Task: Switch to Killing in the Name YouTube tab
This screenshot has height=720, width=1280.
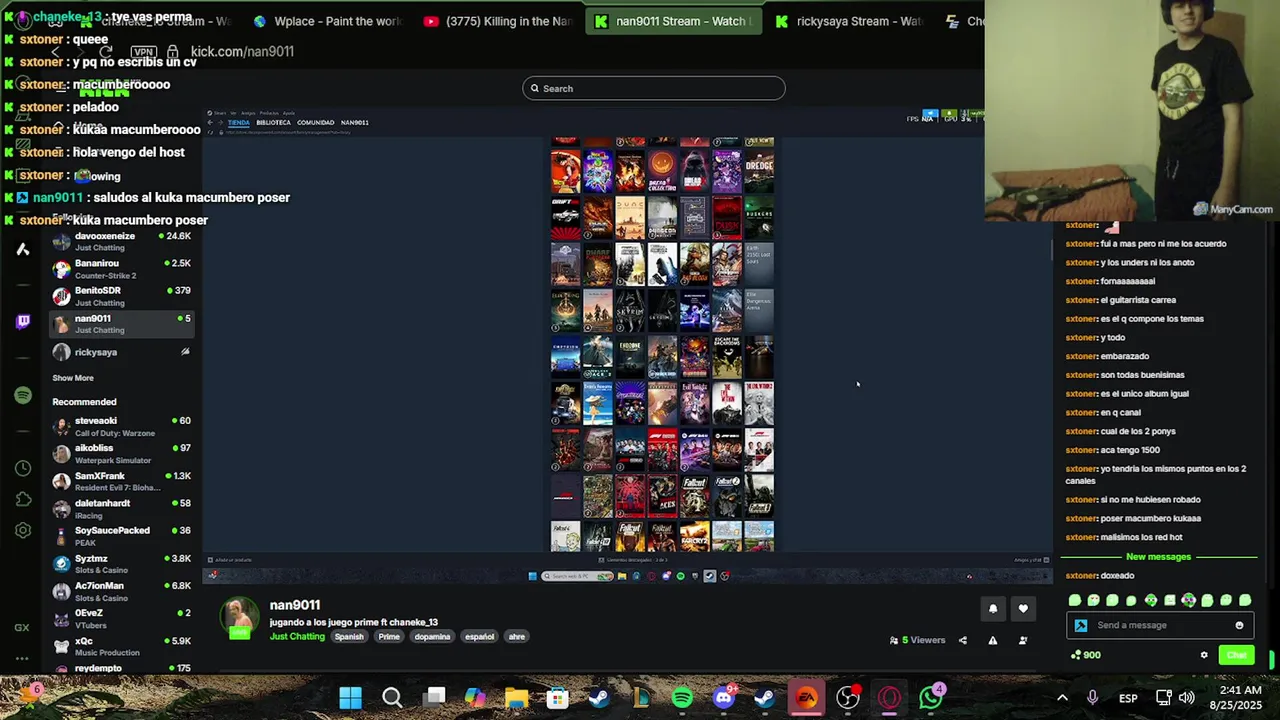Action: (x=497, y=21)
